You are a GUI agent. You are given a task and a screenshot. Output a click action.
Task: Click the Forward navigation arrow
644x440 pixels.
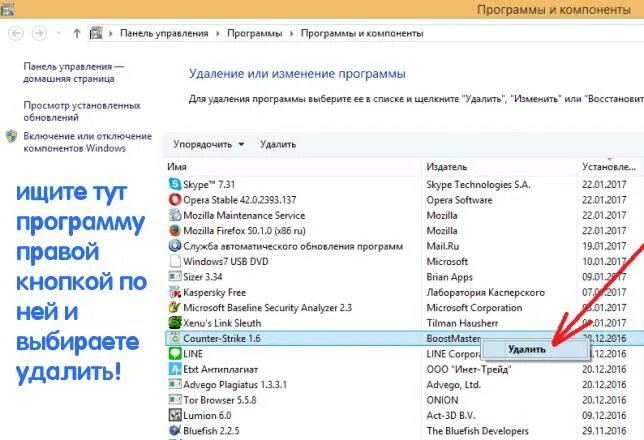tap(39, 33)
